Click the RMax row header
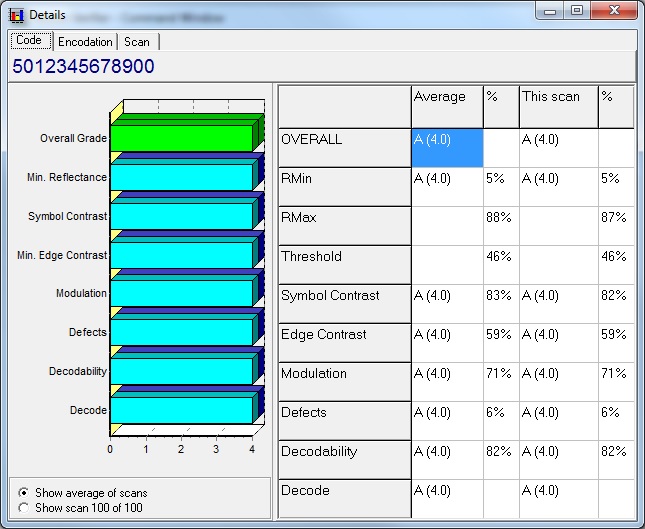 click(345, 226)
